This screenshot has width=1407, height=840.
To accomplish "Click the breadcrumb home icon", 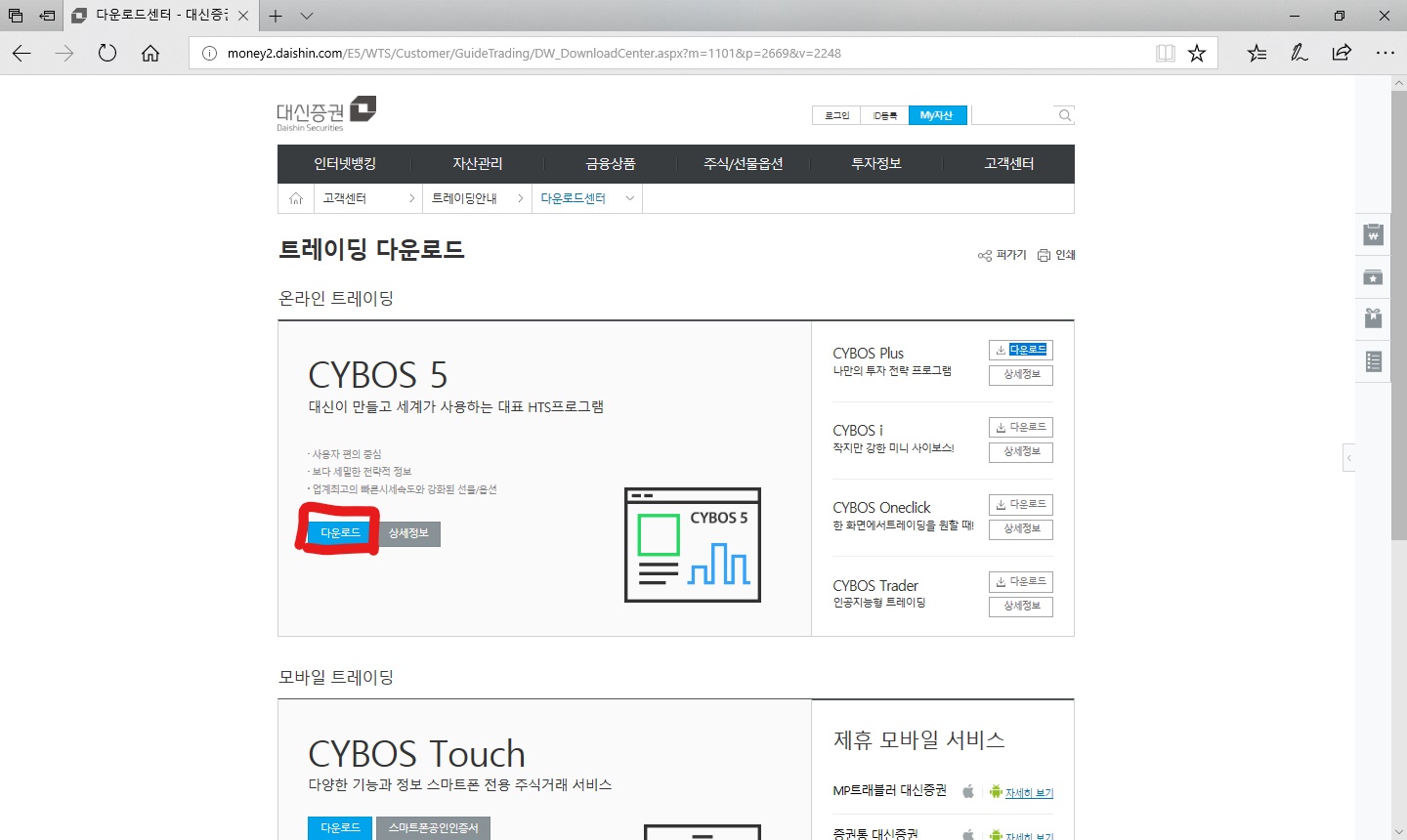I will coord(296,198).
